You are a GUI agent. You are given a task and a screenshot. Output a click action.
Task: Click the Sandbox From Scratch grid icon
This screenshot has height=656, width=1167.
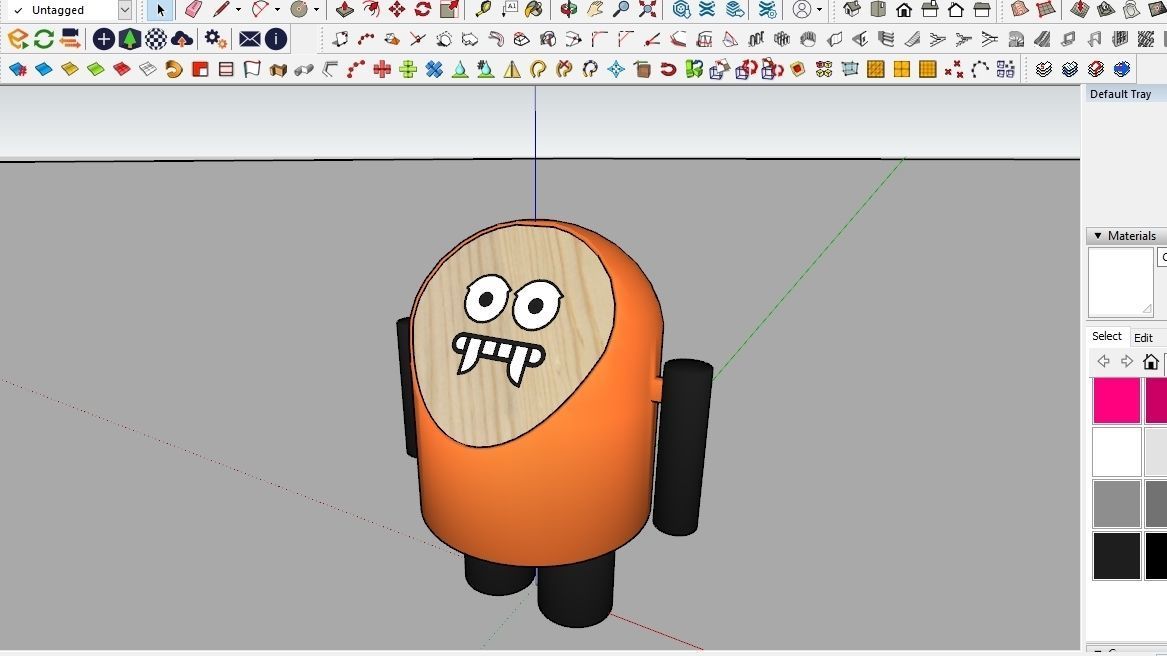click(x=1046, y=10)
